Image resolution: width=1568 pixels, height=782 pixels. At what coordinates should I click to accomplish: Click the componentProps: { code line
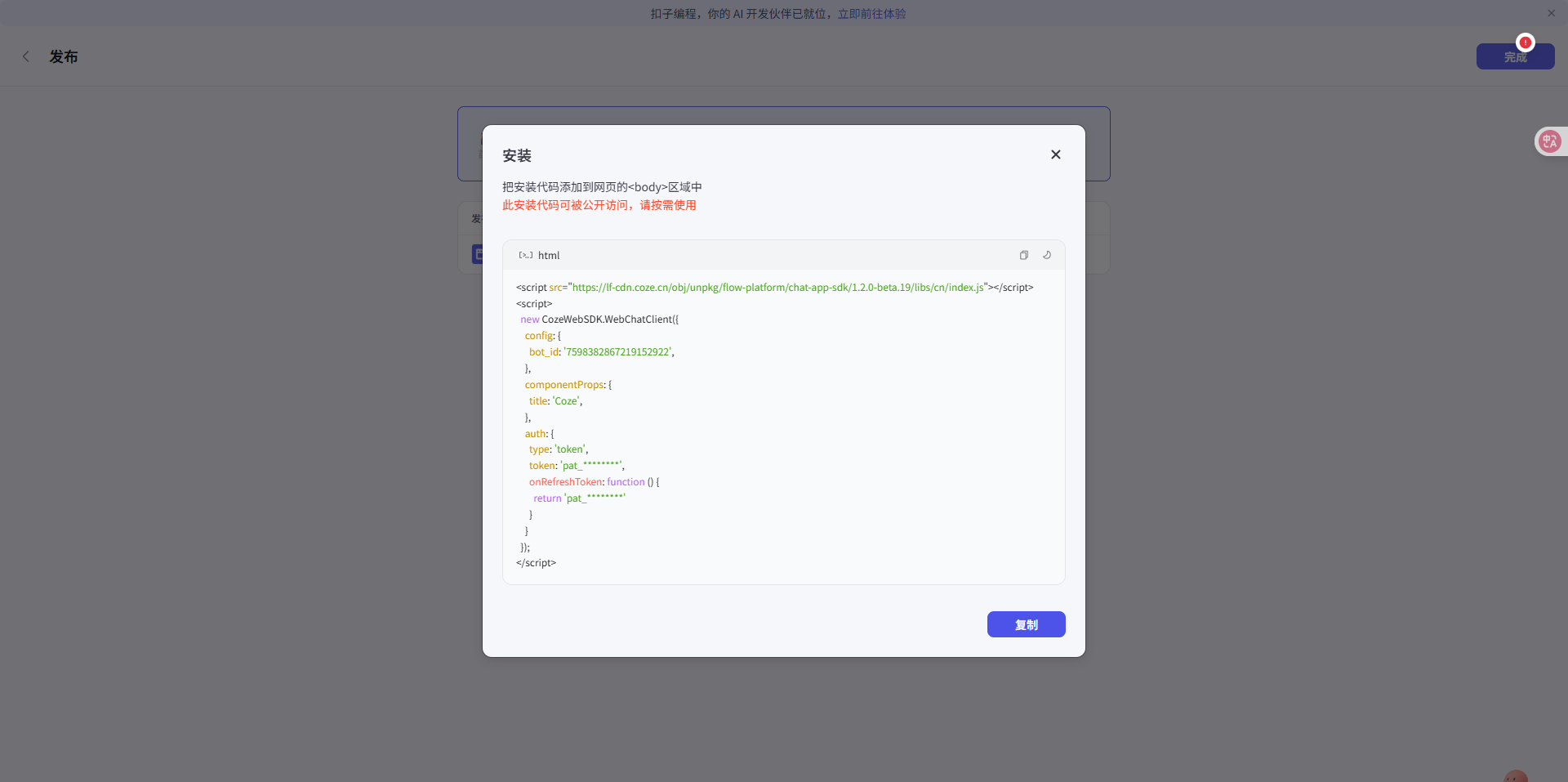coord(568,385)
